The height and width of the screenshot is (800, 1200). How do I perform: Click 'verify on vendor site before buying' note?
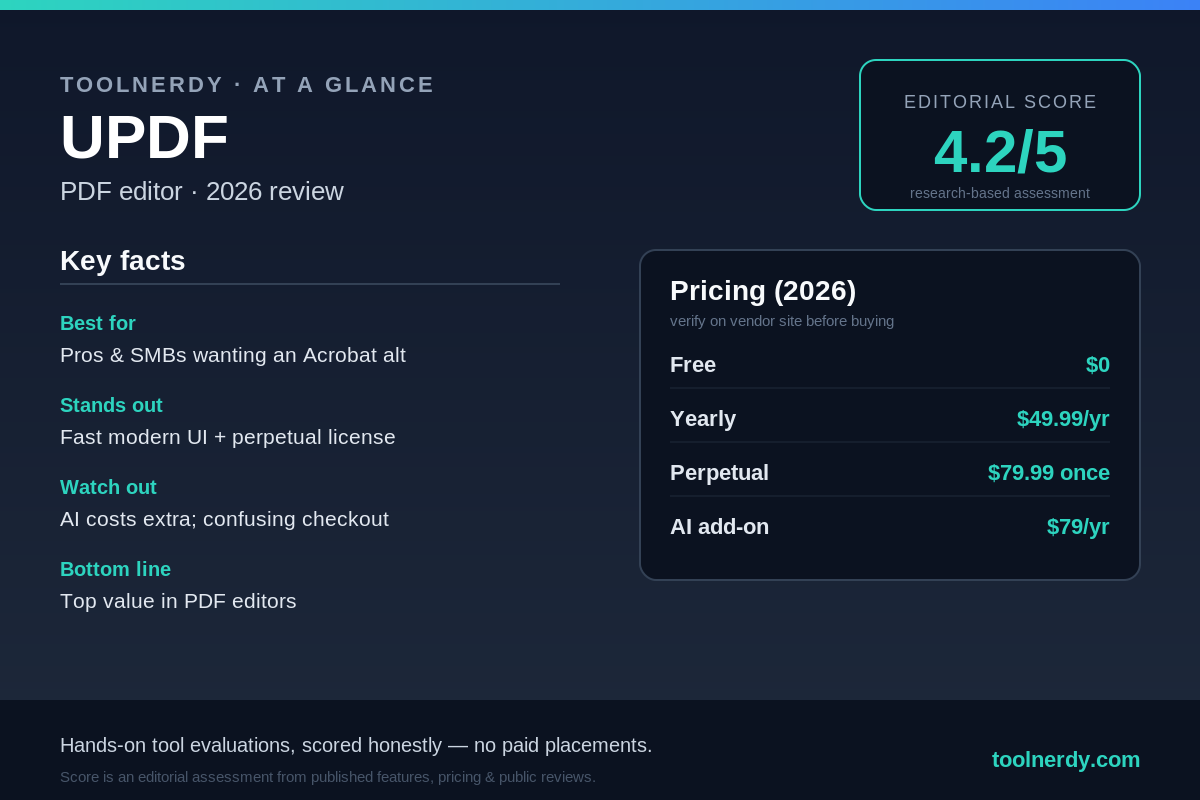click(782, 321)
